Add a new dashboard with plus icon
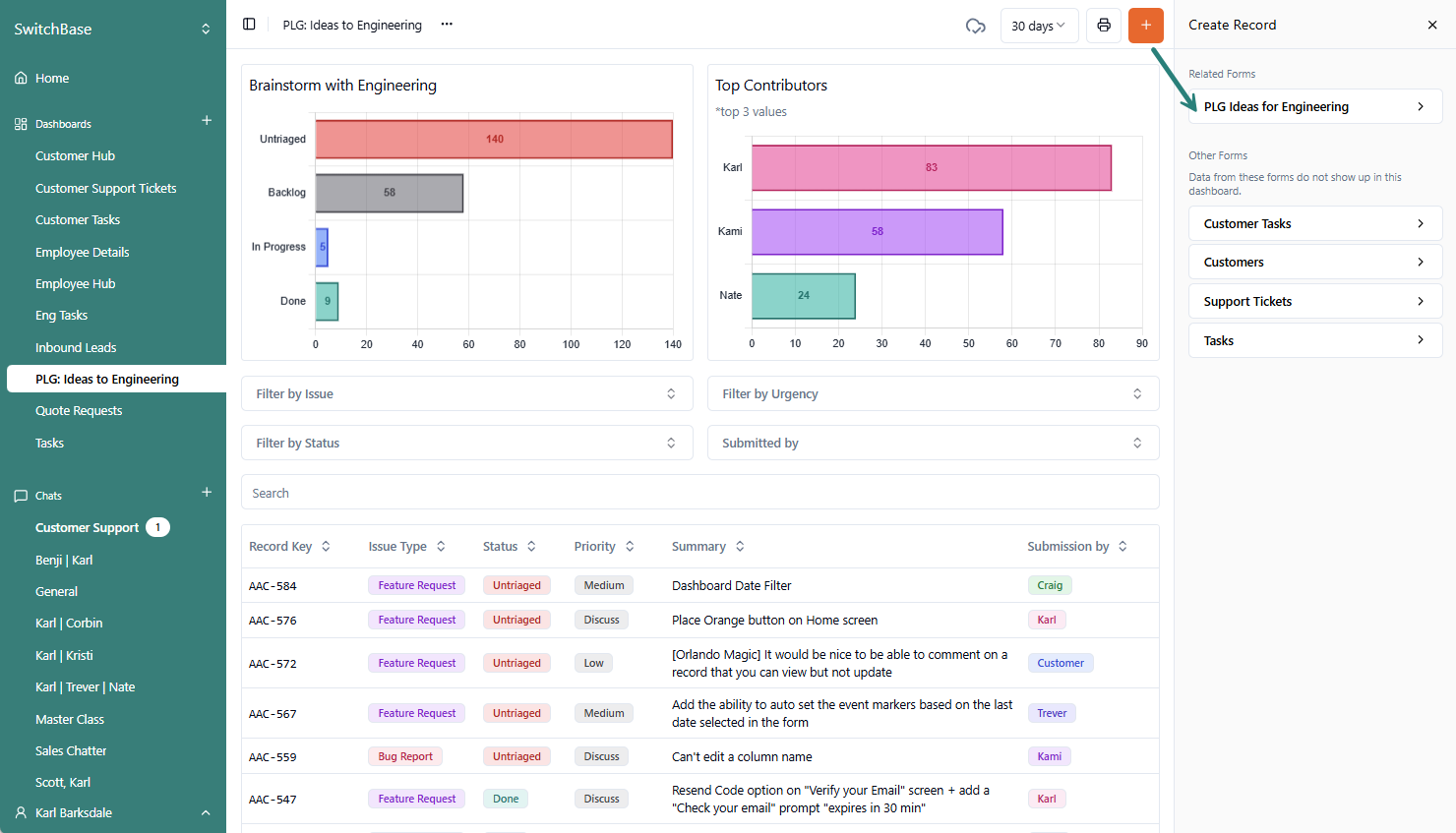Viewport: 1456px width, 833px height. [207, 121]
